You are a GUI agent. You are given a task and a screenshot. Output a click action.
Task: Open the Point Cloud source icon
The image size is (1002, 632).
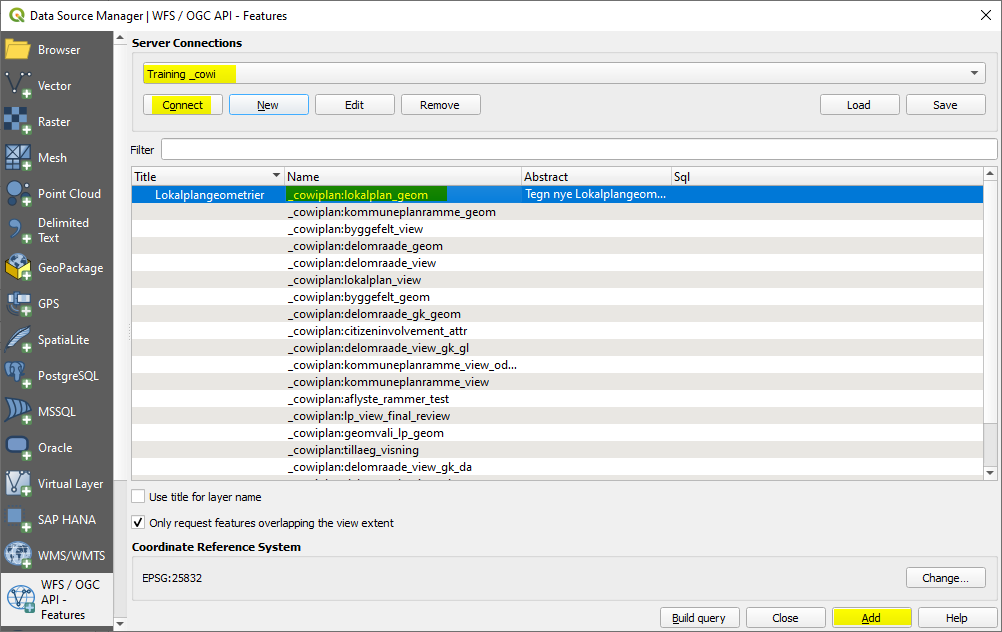pyautogui.click(x=18, y=194)
